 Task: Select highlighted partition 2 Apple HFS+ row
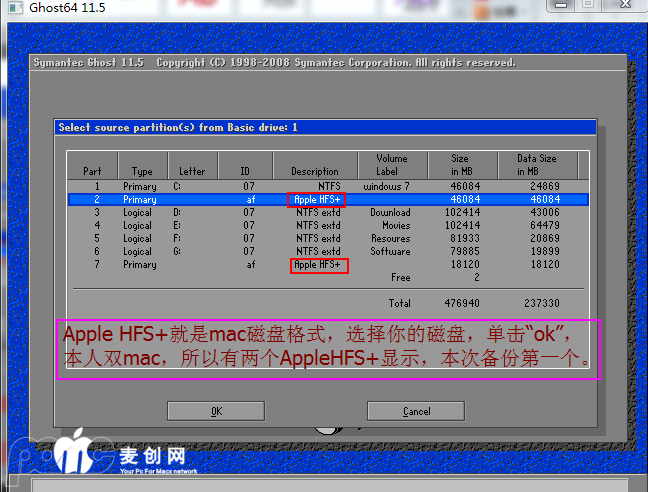coord(328,199)
